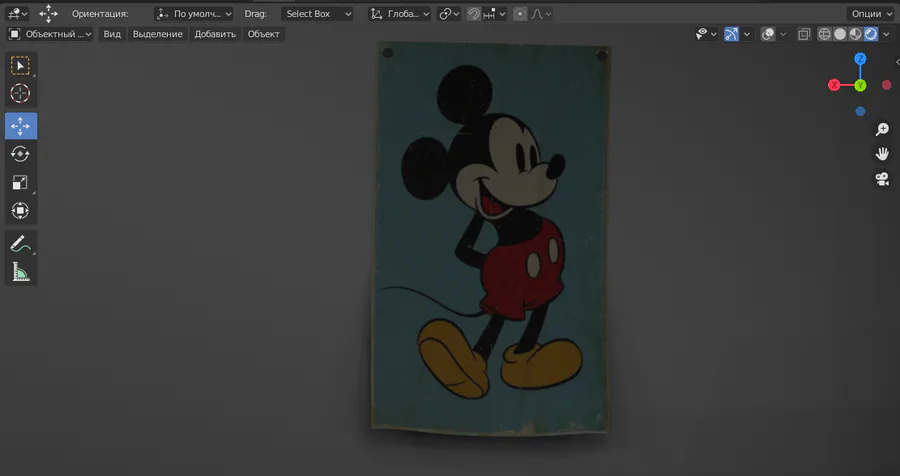Open the Добавить menu
The image size is (900, 476).
215,34
